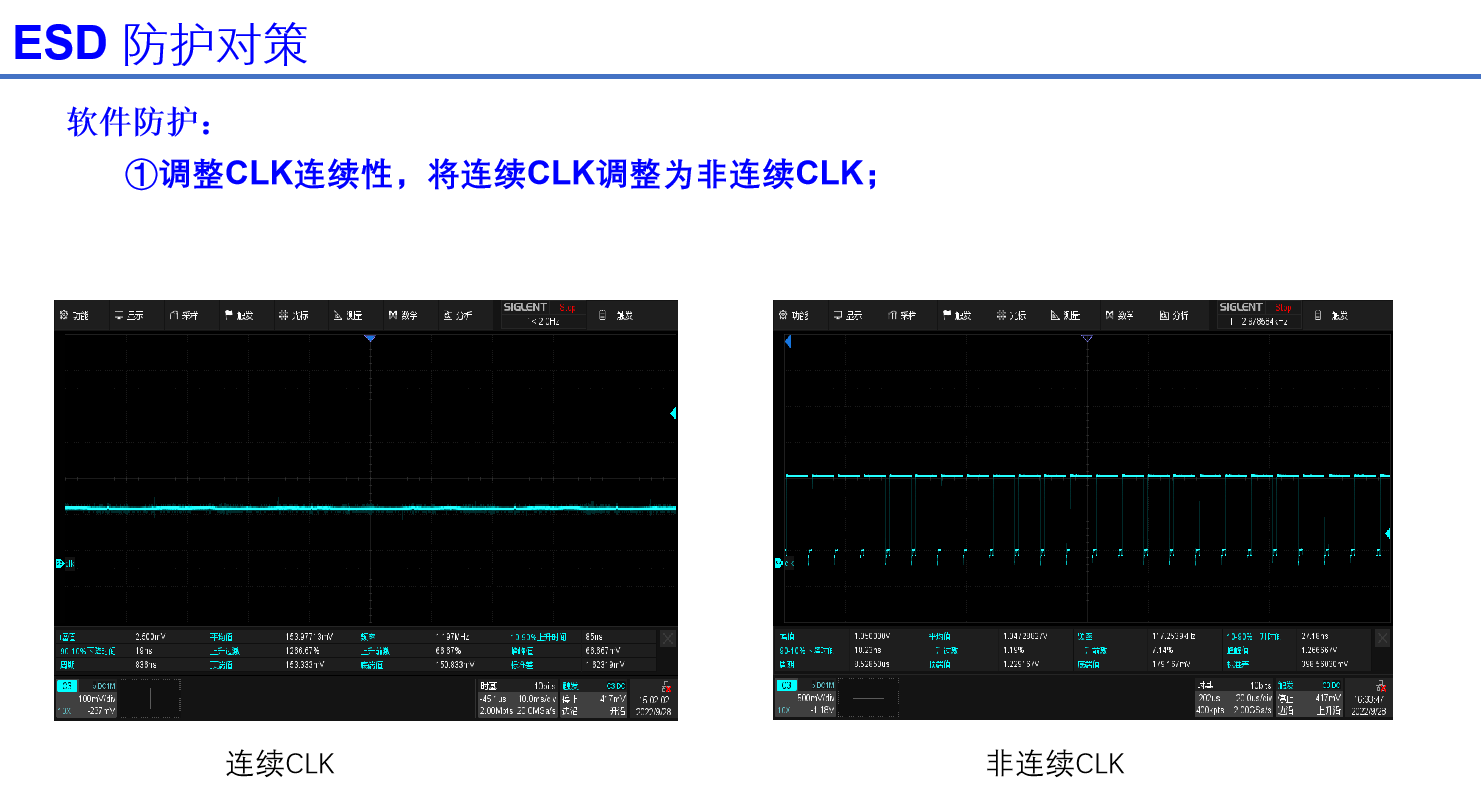
Task: Open the 功能 (Utility) menu icon on left oscilloscope
Action: [x=75, y=315]
